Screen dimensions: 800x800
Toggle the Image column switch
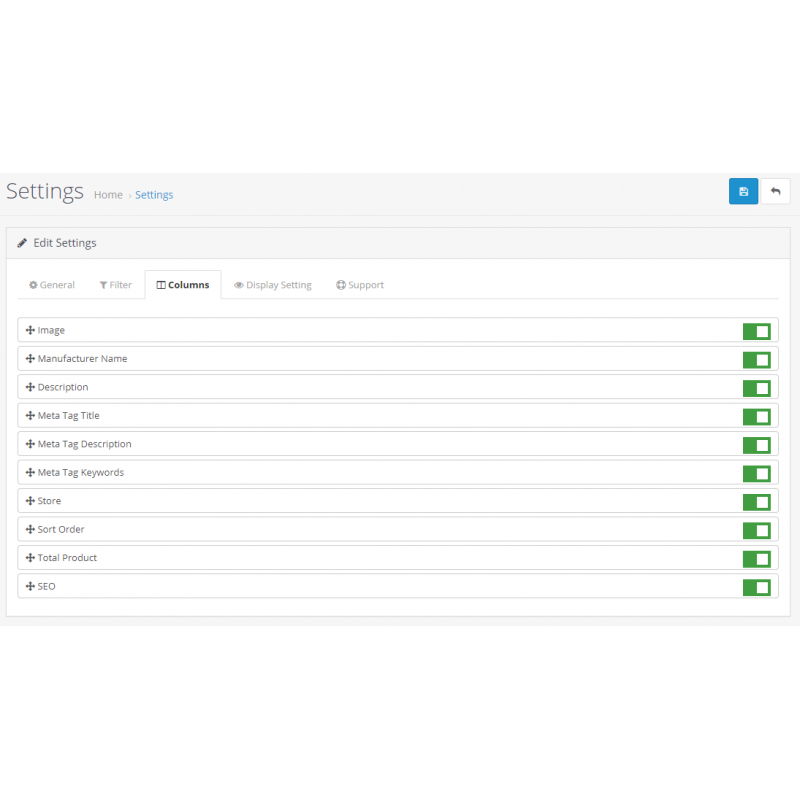tap(756, 332)
